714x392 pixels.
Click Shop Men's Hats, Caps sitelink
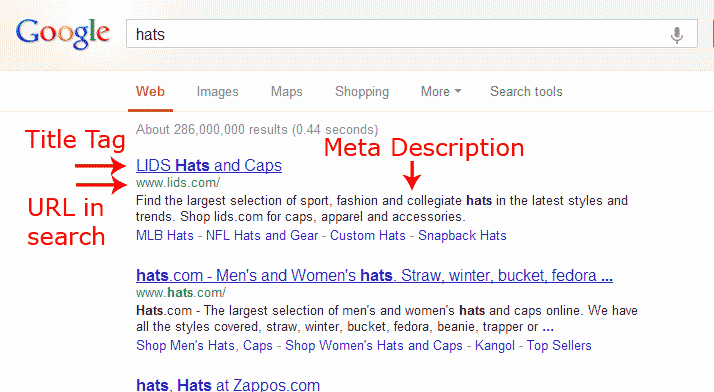[204, 346]
